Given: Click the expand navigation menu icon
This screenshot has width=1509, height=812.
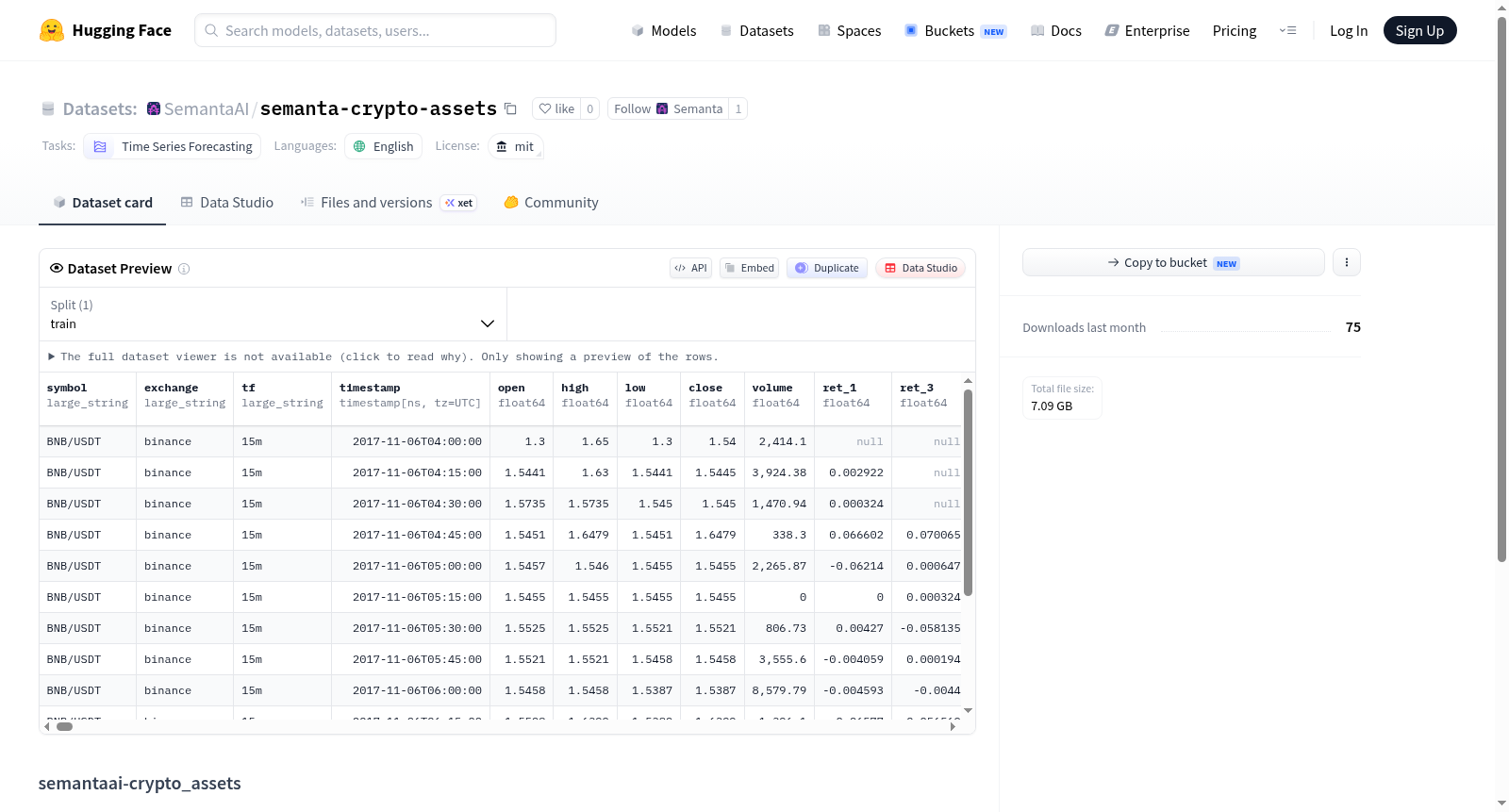Looking at the screenshot, I should (x=1287, y=30).
